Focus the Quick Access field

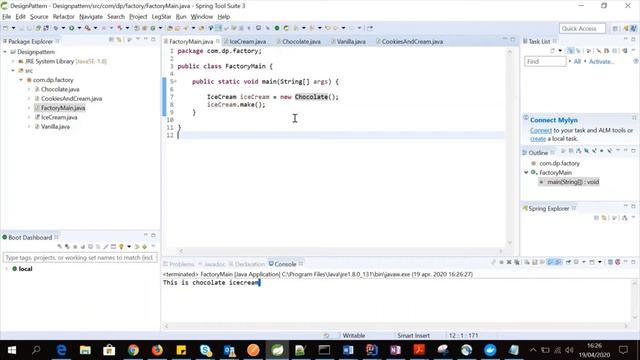coord(582,28)
